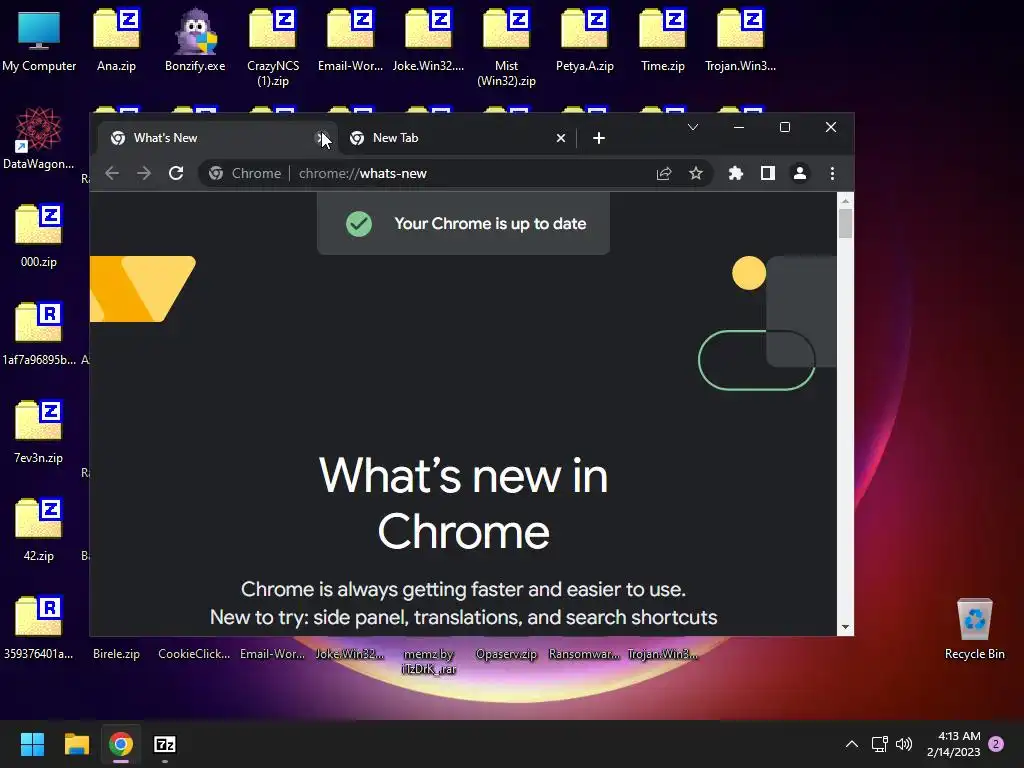This screenshot has width=1024, height=768.
Task: Open the Chrome side panel
Action: 767,173
